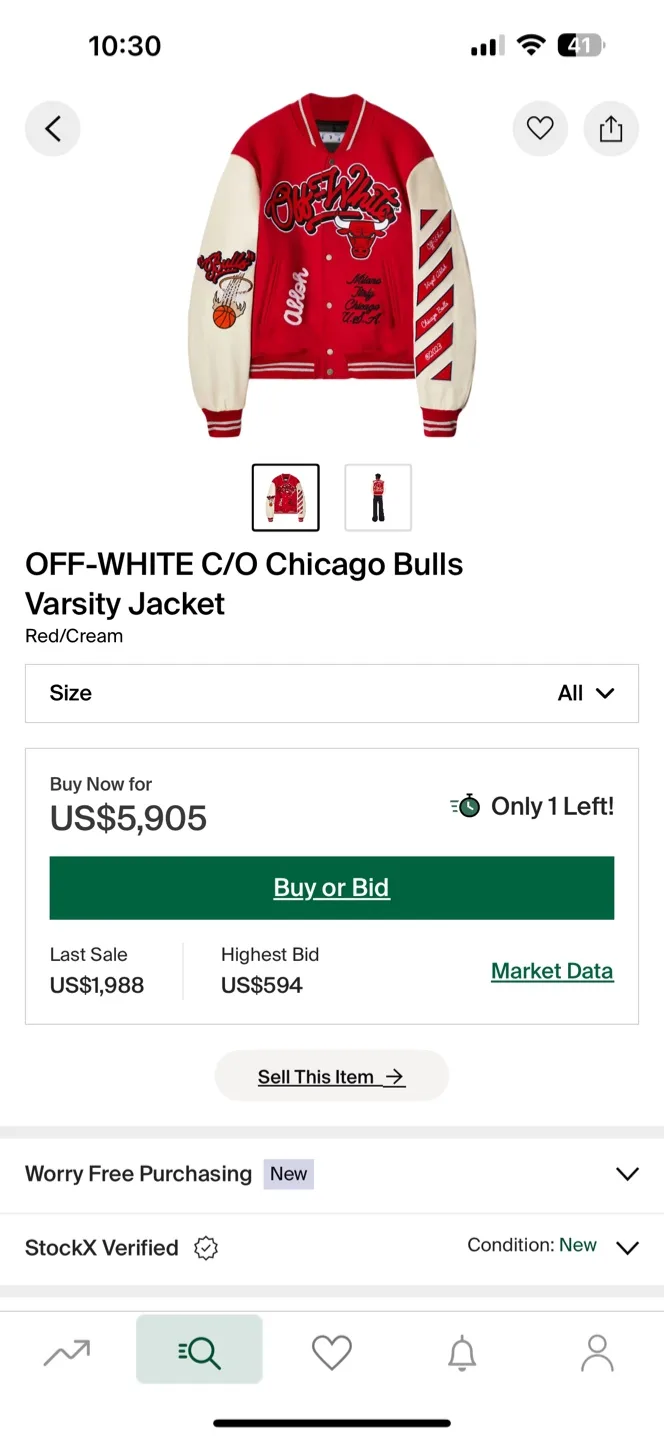Share the product listing
The image size is (664, 1440).
(611, 128)
